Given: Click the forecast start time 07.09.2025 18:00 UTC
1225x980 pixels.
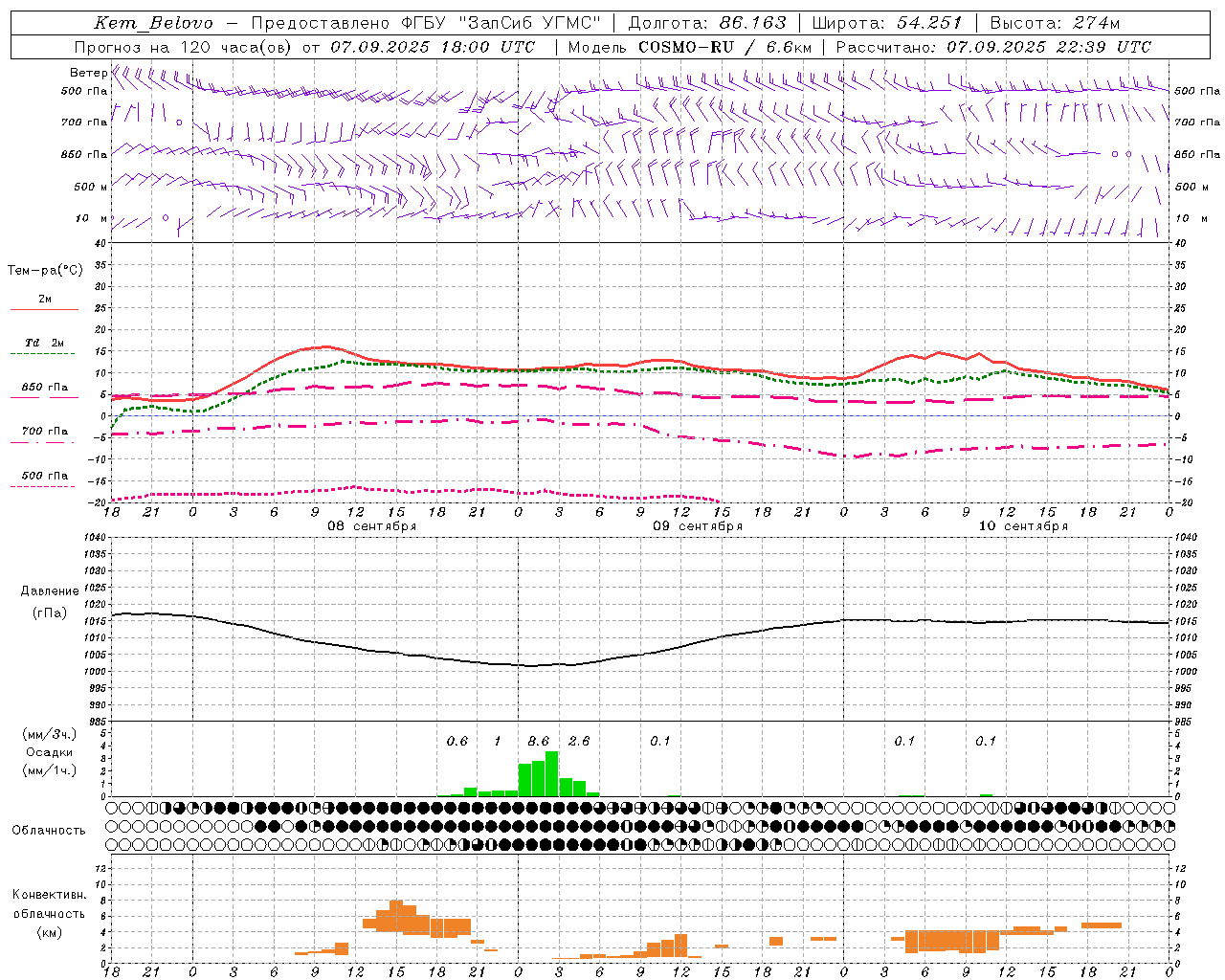Looking at the screenshot, I should pos(433,47).
